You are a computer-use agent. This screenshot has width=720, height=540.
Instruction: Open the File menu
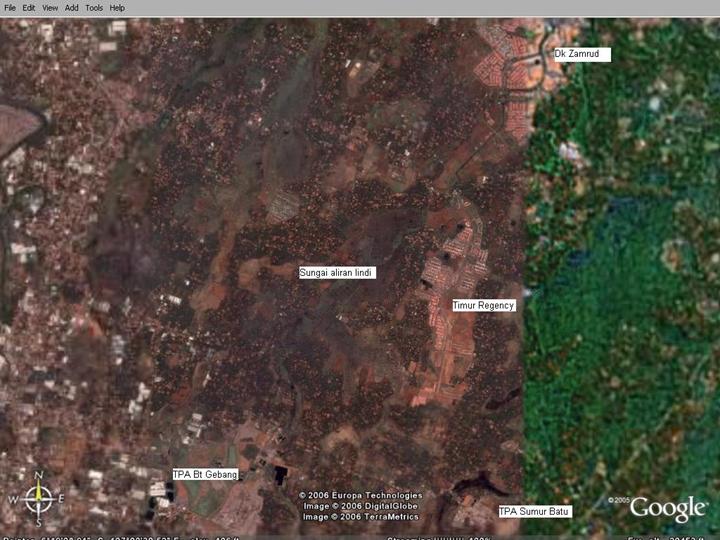10,8
